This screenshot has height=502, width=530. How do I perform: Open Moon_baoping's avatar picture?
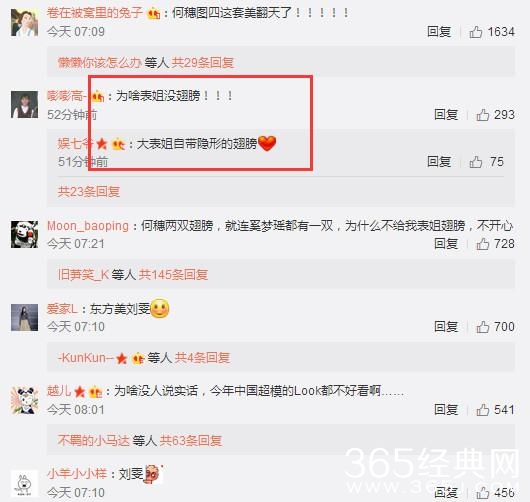pyautogui.click(x=24, y=234)
